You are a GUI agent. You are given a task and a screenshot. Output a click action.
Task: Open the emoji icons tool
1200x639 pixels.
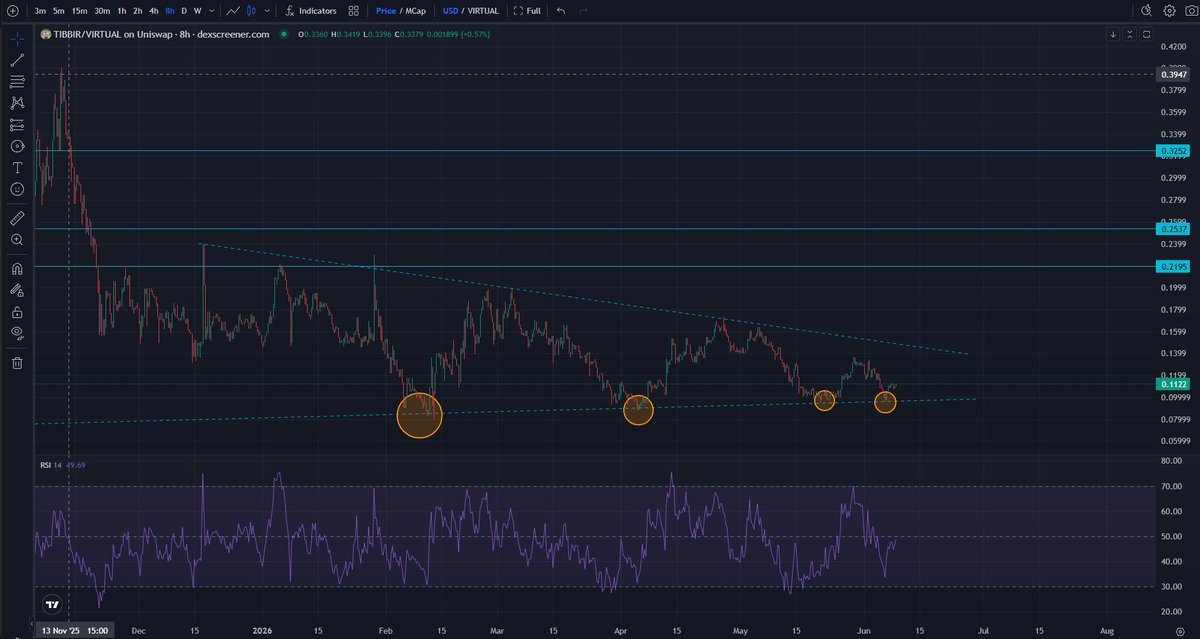tap(17, 189)
